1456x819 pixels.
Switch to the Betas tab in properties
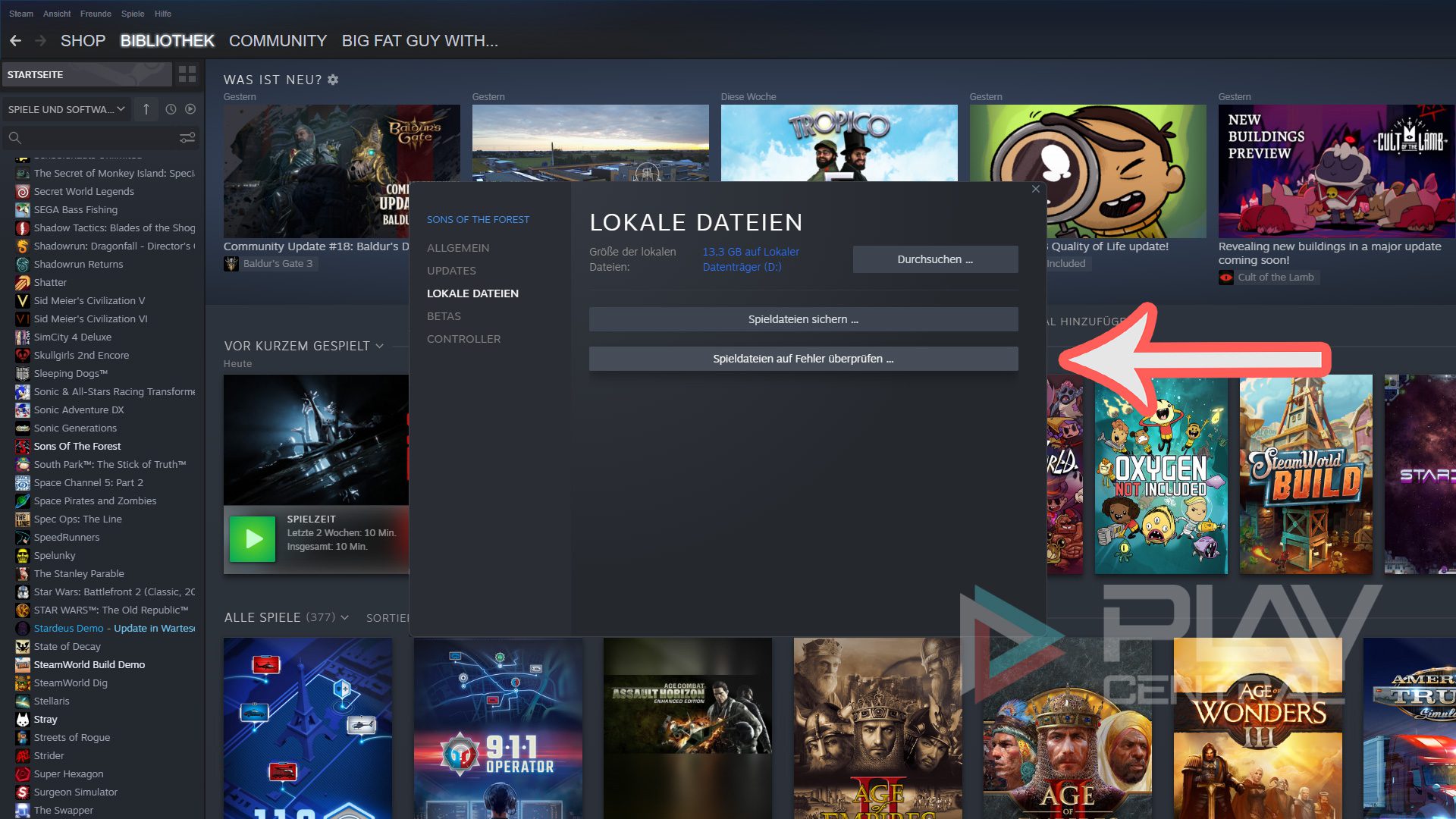pyautogui.click(x=444, y=316)
